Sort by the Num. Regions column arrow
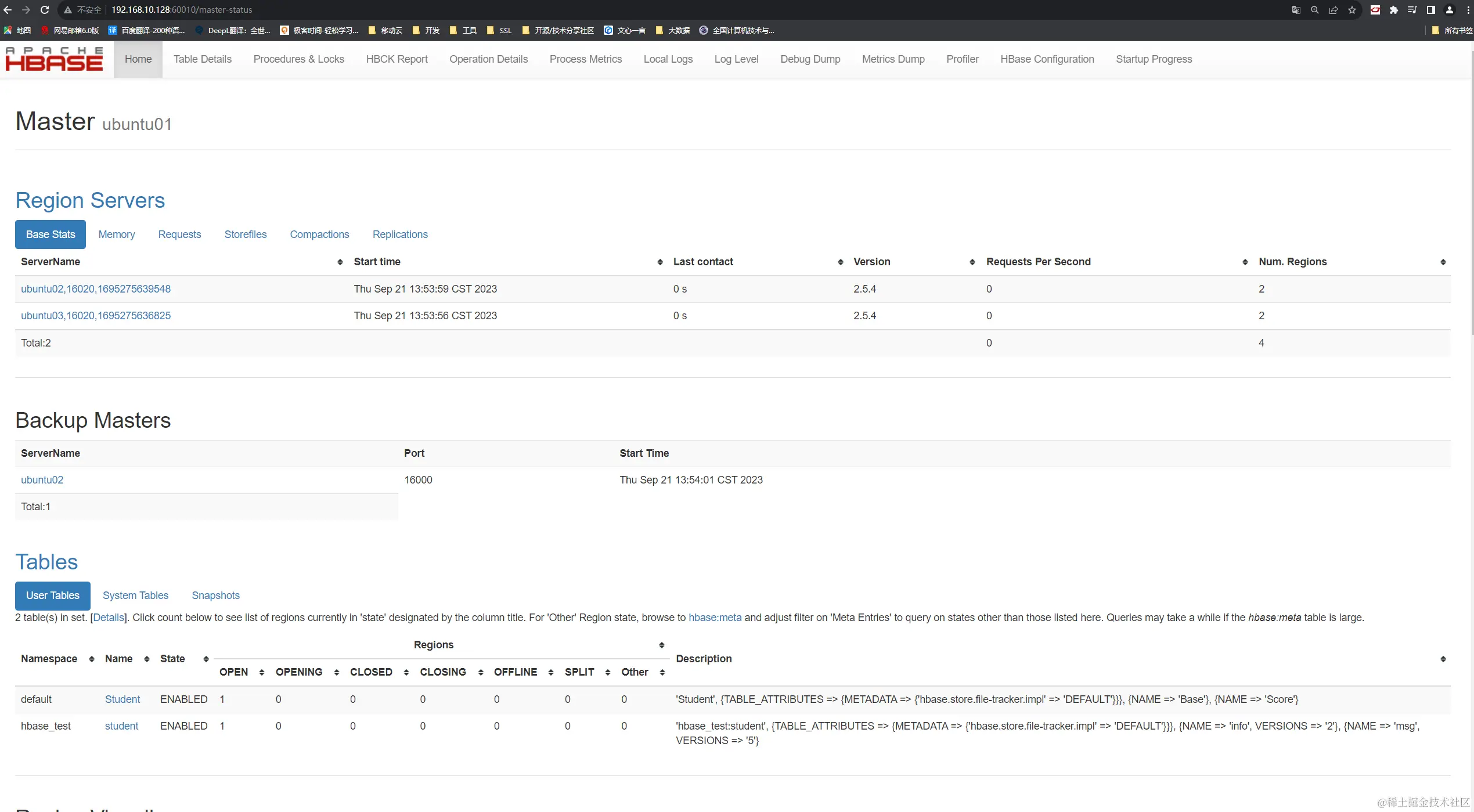Image resolution: width=1474 pixels, height=812 pixels. coord(1443,262)
